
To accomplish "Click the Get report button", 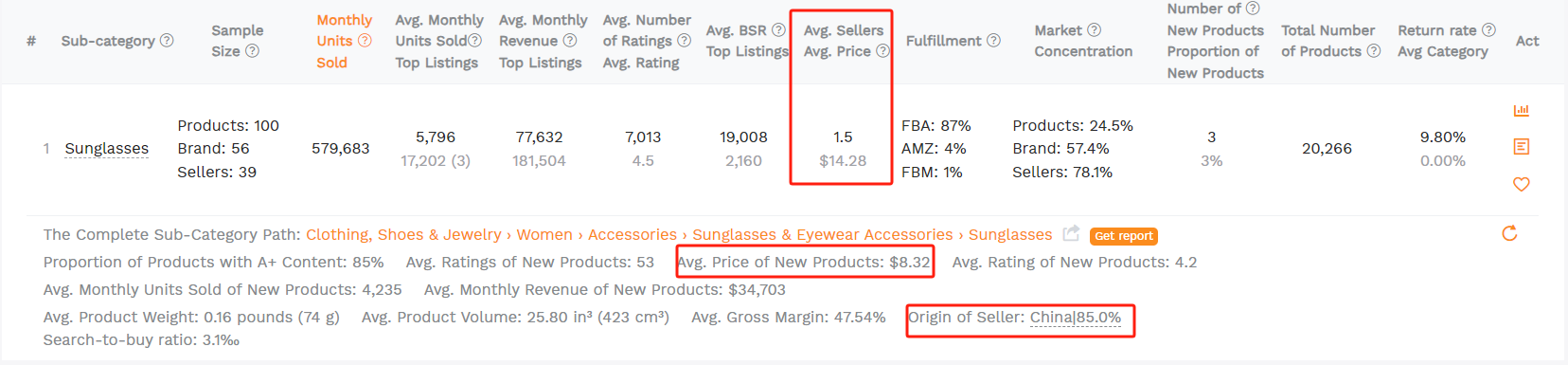I will (x=1124, y=236).
